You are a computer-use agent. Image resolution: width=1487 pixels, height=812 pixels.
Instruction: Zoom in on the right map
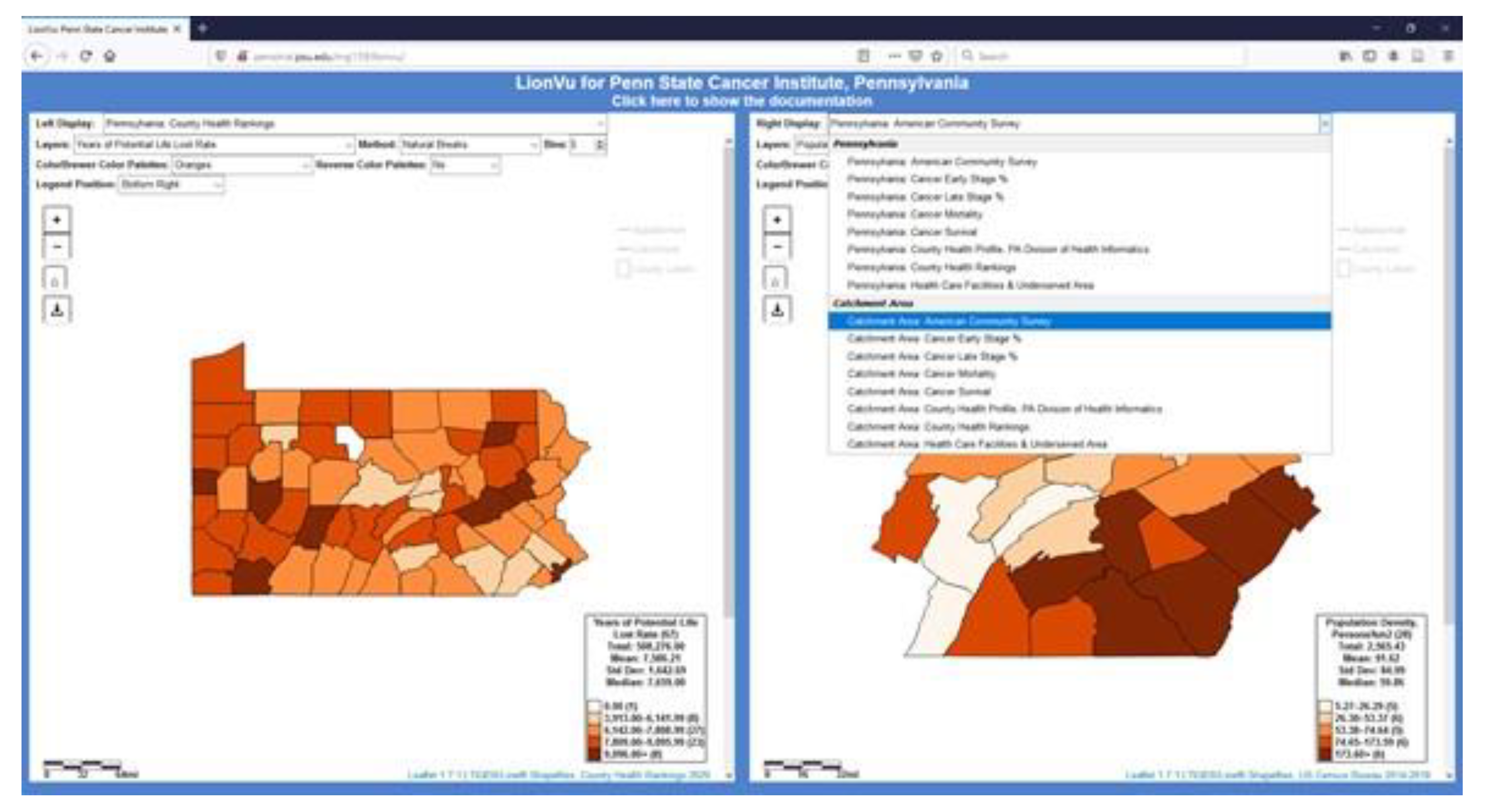777,220
